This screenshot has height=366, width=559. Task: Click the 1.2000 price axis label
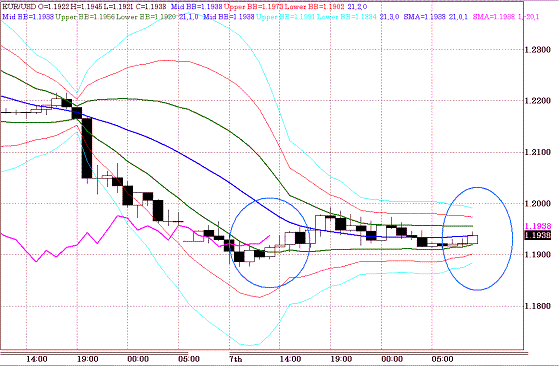(x=538, y=203)
